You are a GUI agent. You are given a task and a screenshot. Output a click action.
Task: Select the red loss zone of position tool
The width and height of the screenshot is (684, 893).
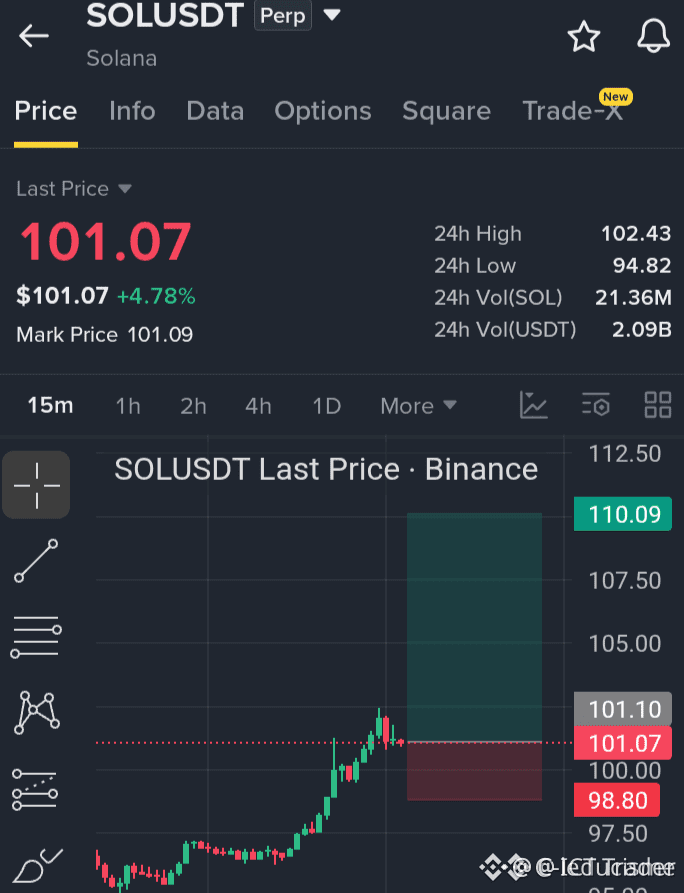pos(474,771)
